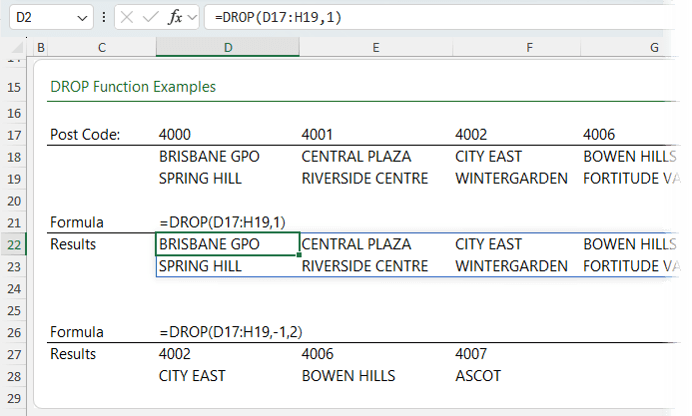This screenshot has height=416, width=692.
Task: Select row 21 header
Action: 14,223
